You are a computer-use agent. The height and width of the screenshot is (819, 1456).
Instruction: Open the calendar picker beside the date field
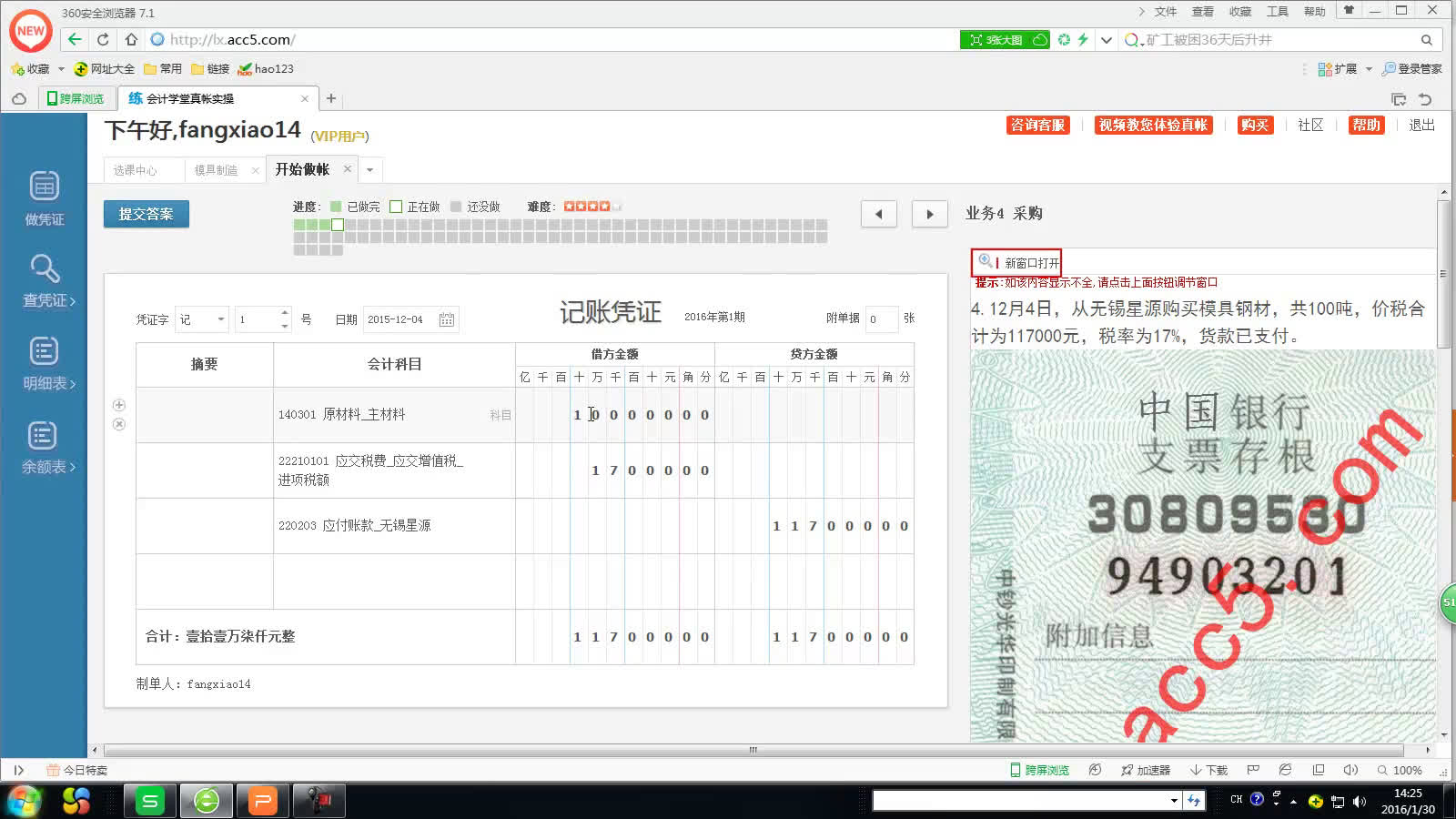click(x=445, y=318)
